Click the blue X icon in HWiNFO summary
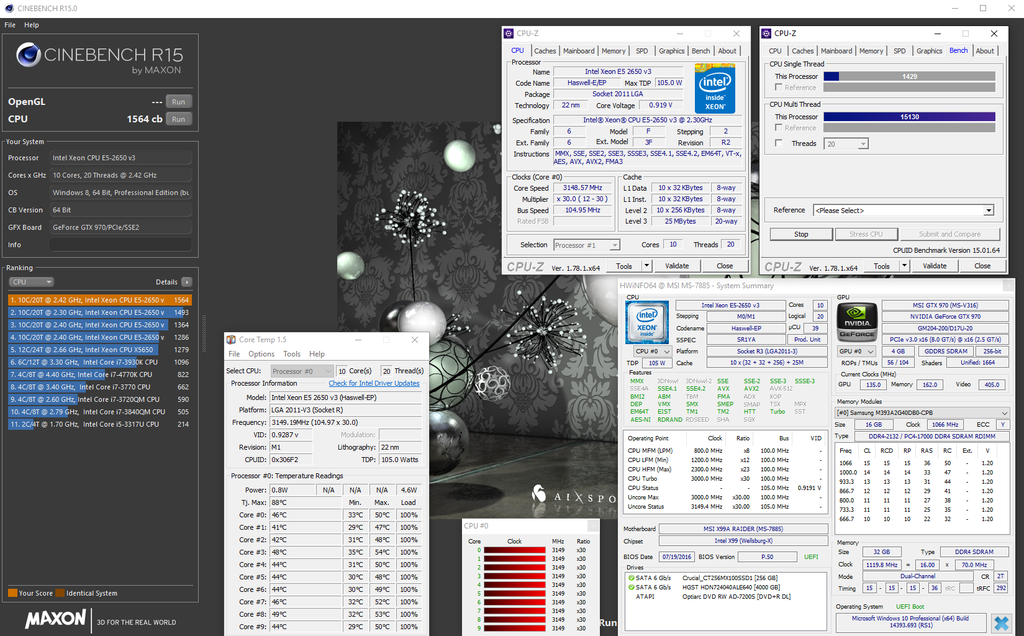This screenshot has height=636, width=1024. click(1000, 623)
